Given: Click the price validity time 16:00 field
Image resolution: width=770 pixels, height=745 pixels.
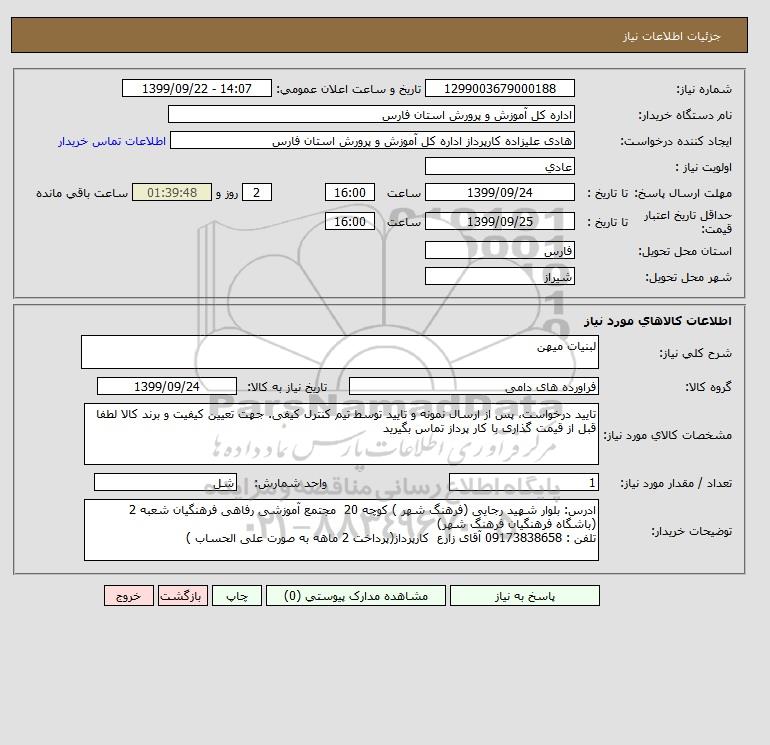Looking at the screenshot, I should 350,221.
